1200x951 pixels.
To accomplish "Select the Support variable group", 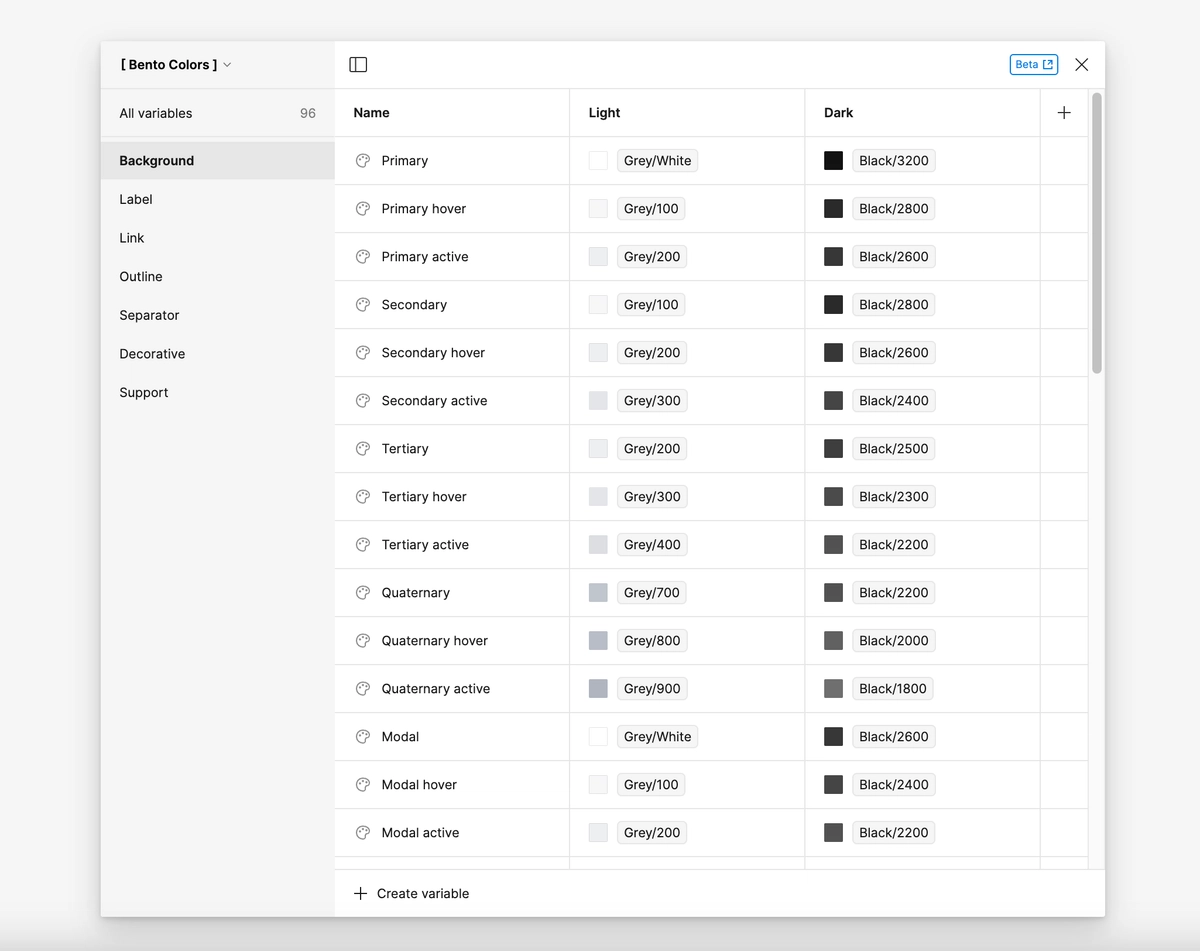I will tap(143, 392).
